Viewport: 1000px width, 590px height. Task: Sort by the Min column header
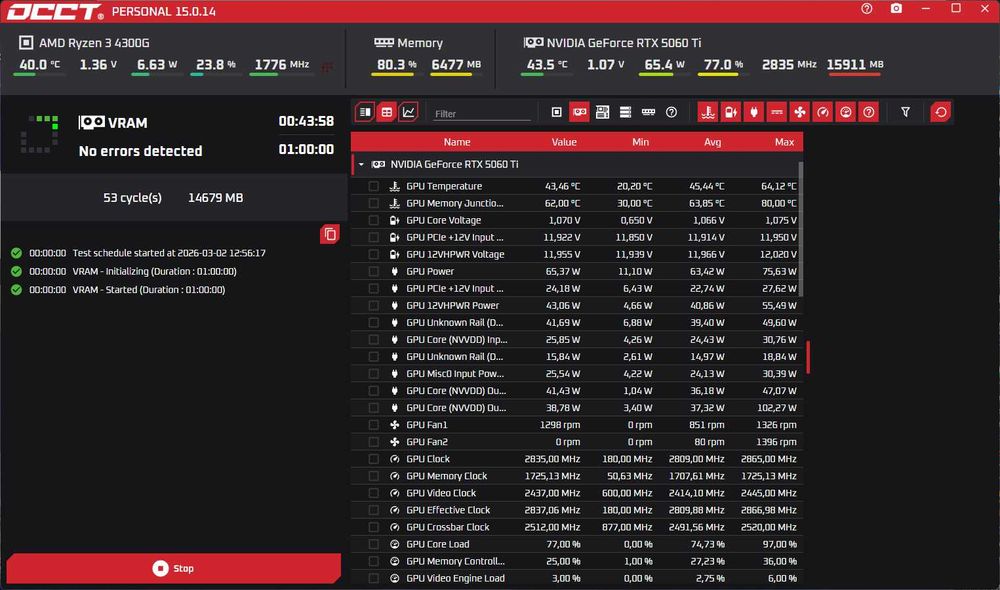640,142
